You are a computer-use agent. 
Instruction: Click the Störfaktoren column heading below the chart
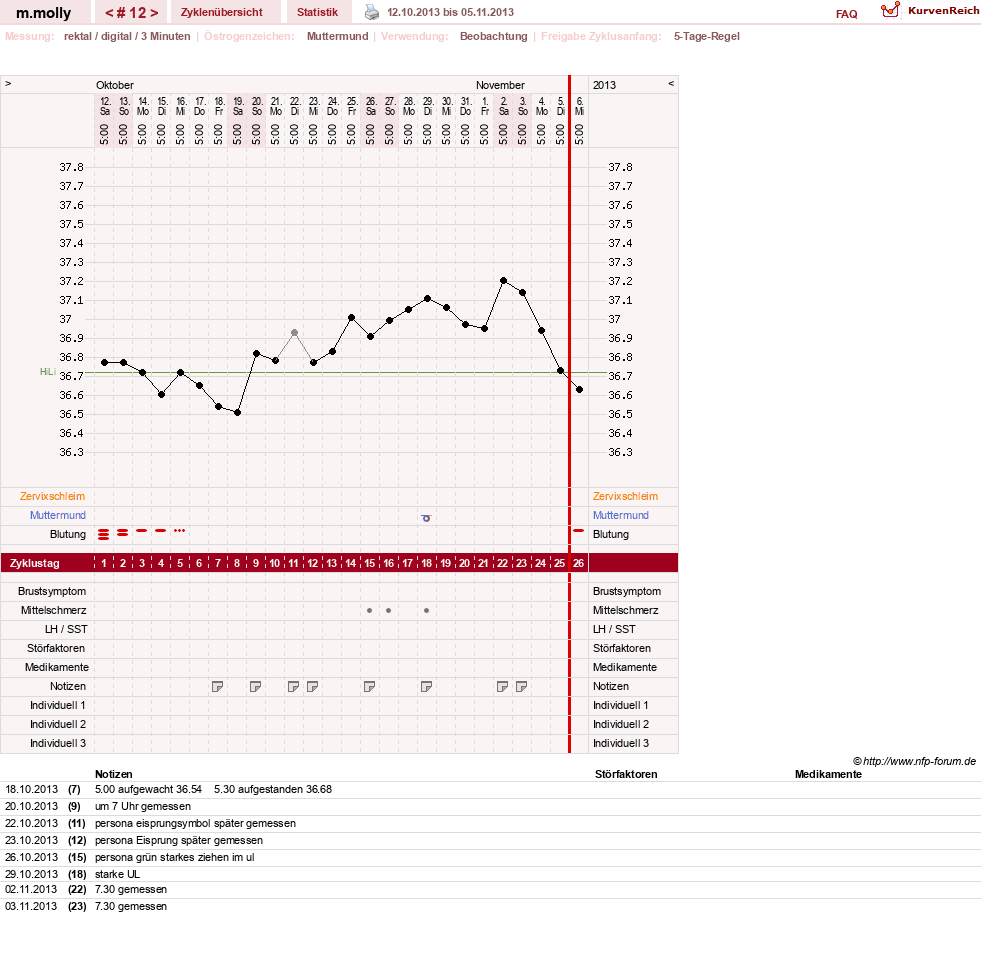click(626, 774)
